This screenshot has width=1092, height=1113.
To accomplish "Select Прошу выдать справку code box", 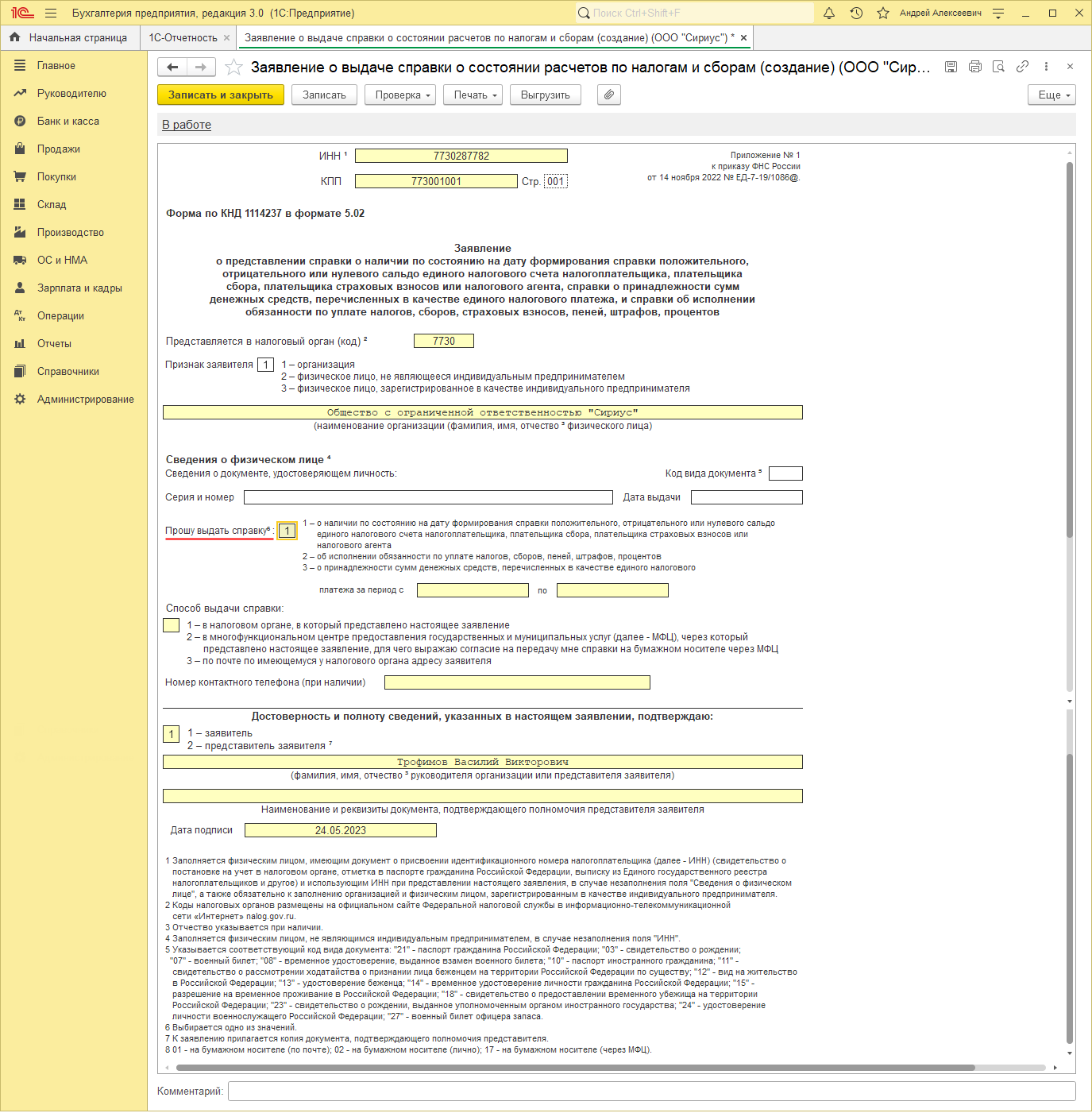I will (x=287, y=531).
